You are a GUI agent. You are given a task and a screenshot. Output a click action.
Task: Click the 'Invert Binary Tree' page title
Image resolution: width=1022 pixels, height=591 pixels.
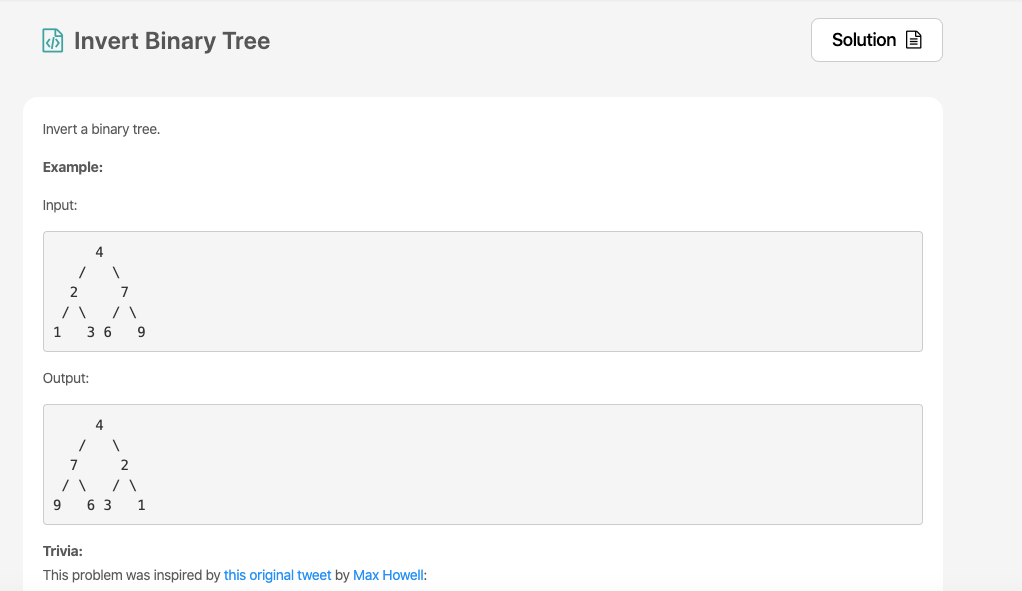(x=172, y=41)
